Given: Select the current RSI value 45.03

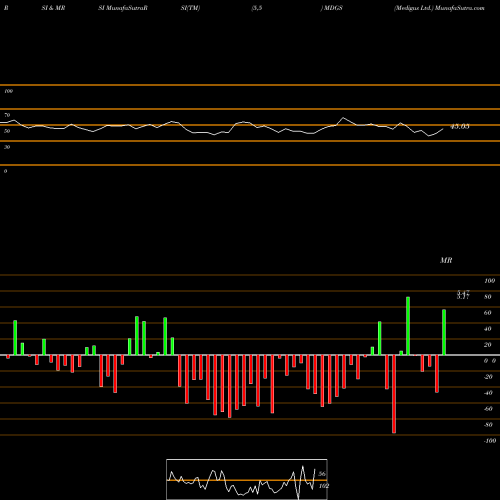Looking at the screenshot, I should [460, 127].
